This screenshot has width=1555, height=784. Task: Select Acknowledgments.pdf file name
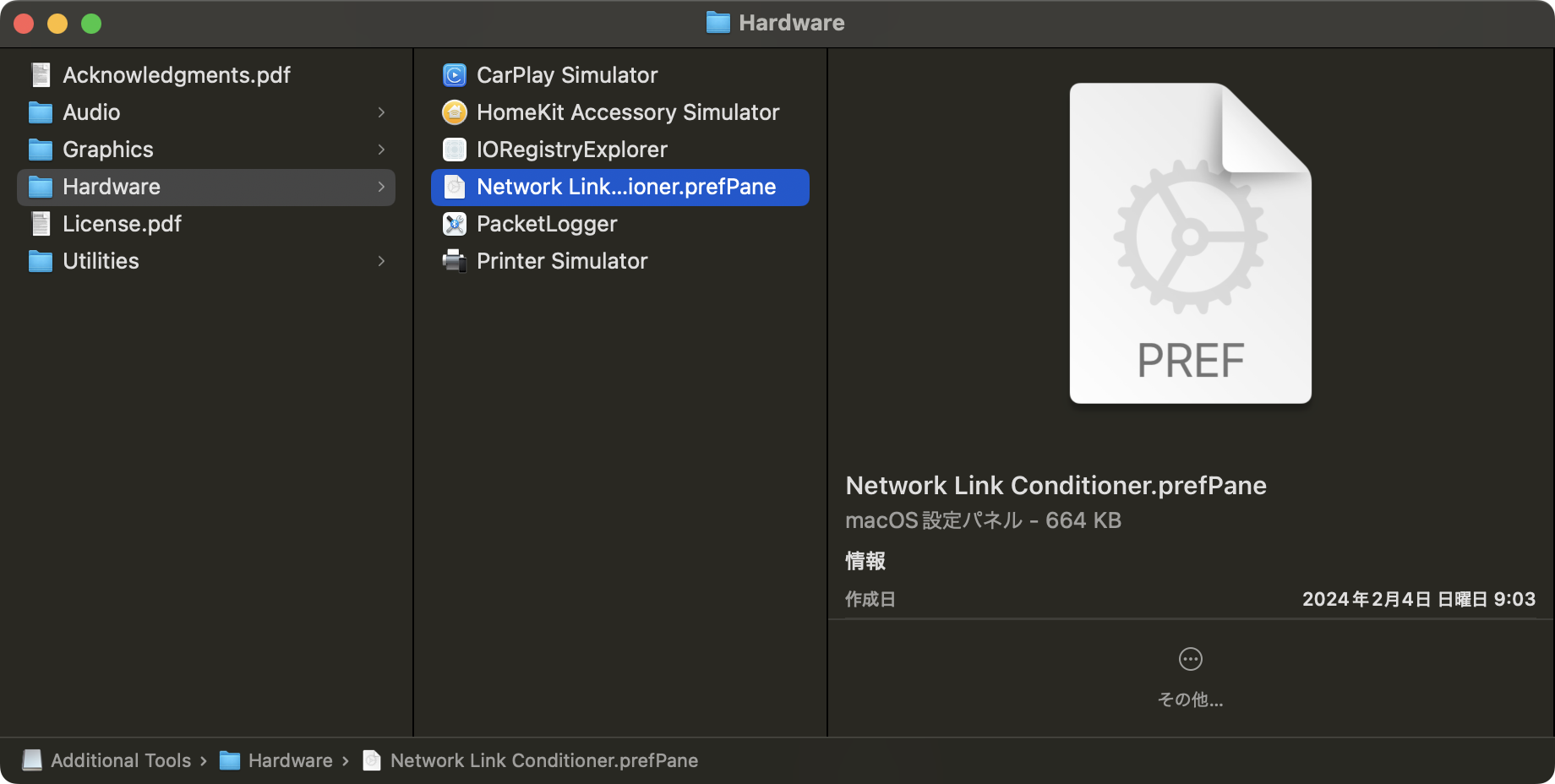click(177, 75)
